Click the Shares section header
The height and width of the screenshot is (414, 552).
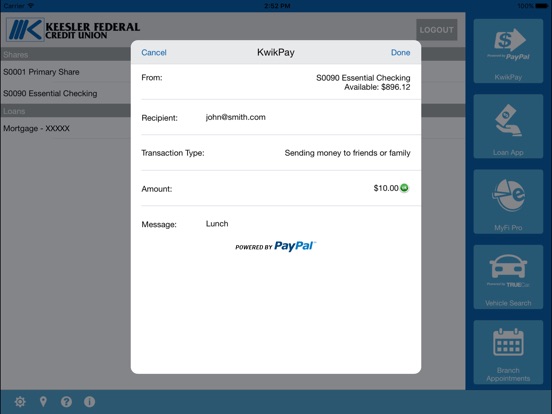[66, 55]
